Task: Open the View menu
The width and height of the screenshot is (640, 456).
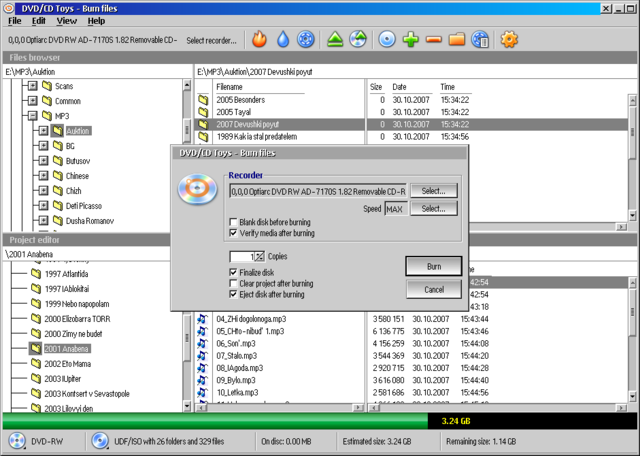Action: 67,21
